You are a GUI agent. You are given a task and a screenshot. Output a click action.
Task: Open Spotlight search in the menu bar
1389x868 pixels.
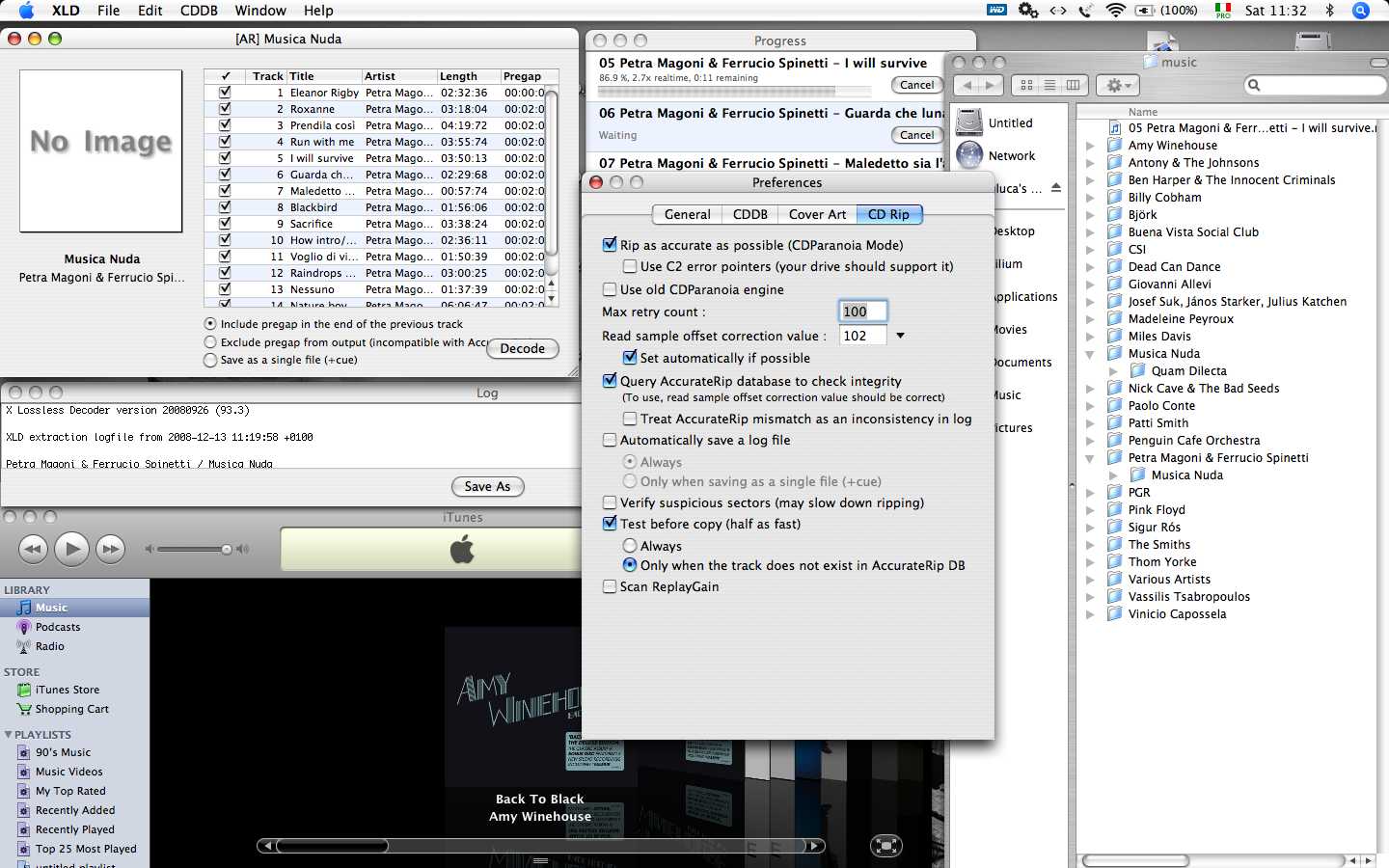pos(1361,11)
